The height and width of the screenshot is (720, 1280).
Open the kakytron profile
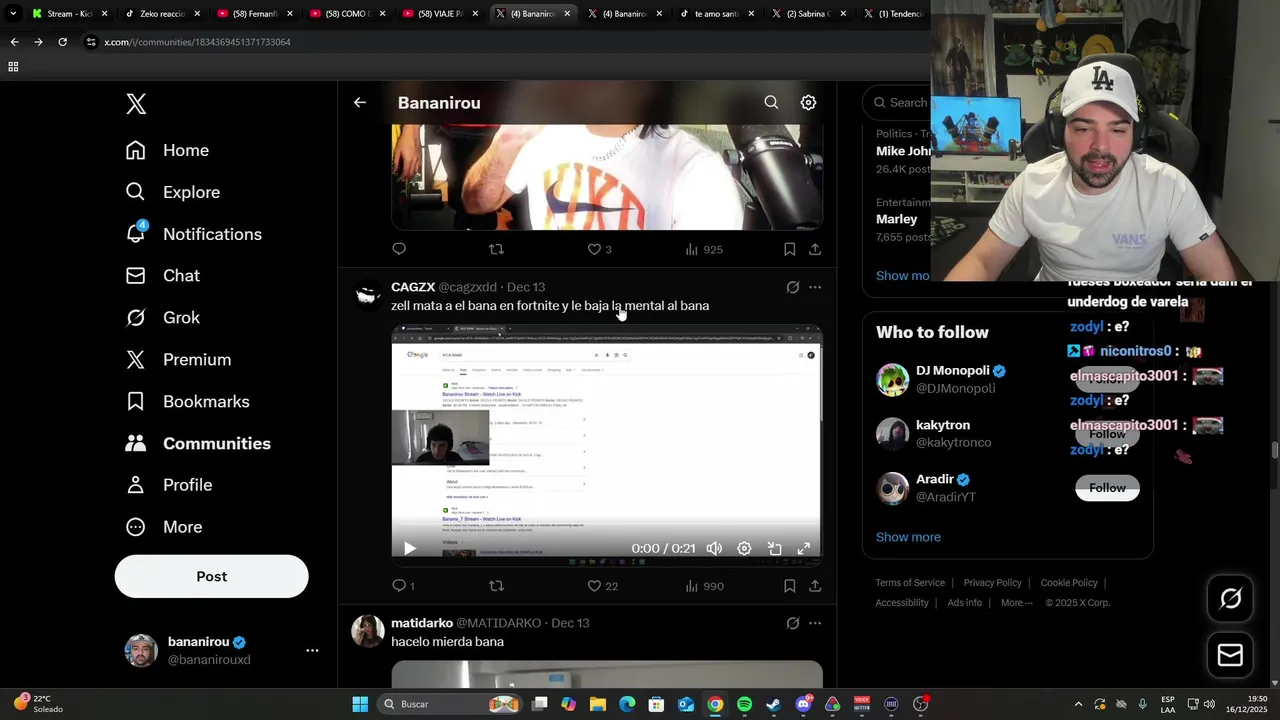pyautogui.click(x=943, y=425)
